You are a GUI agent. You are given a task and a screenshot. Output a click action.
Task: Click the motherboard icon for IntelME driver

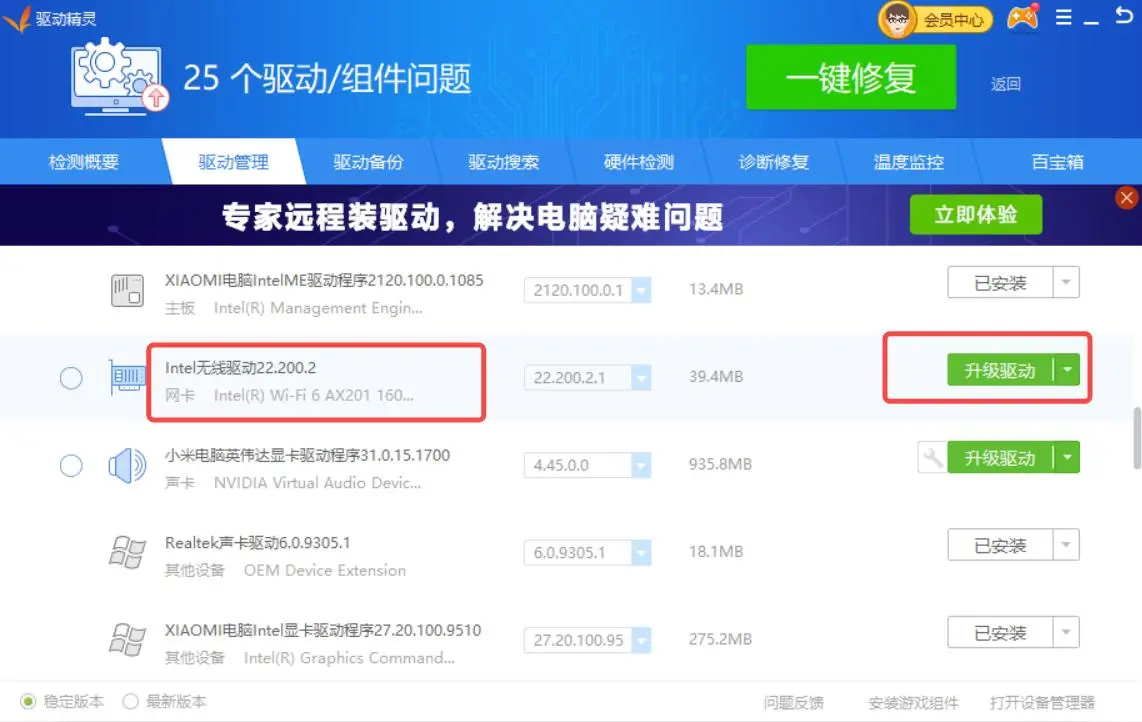(x=128, y=291)
